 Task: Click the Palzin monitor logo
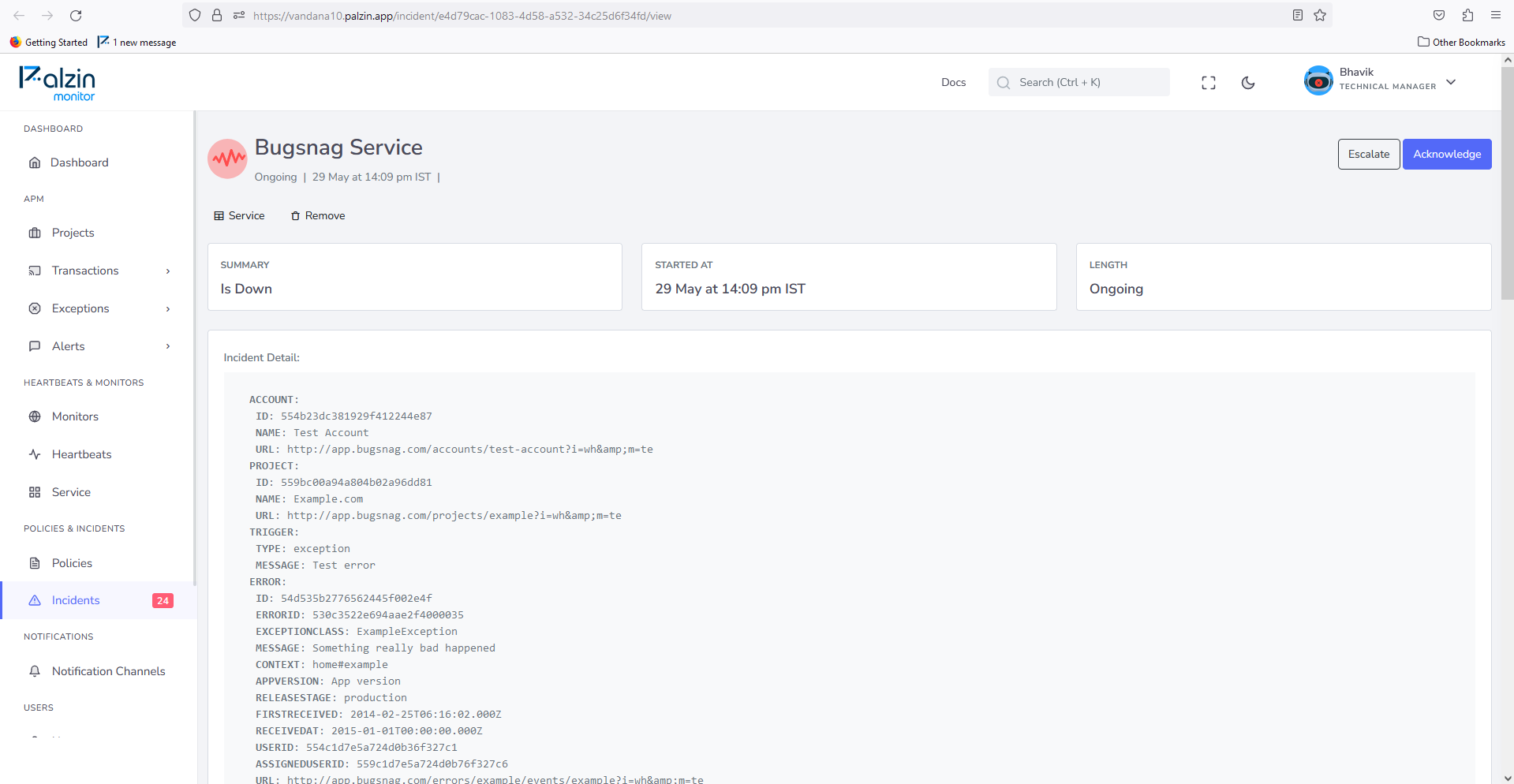(57, 84)
